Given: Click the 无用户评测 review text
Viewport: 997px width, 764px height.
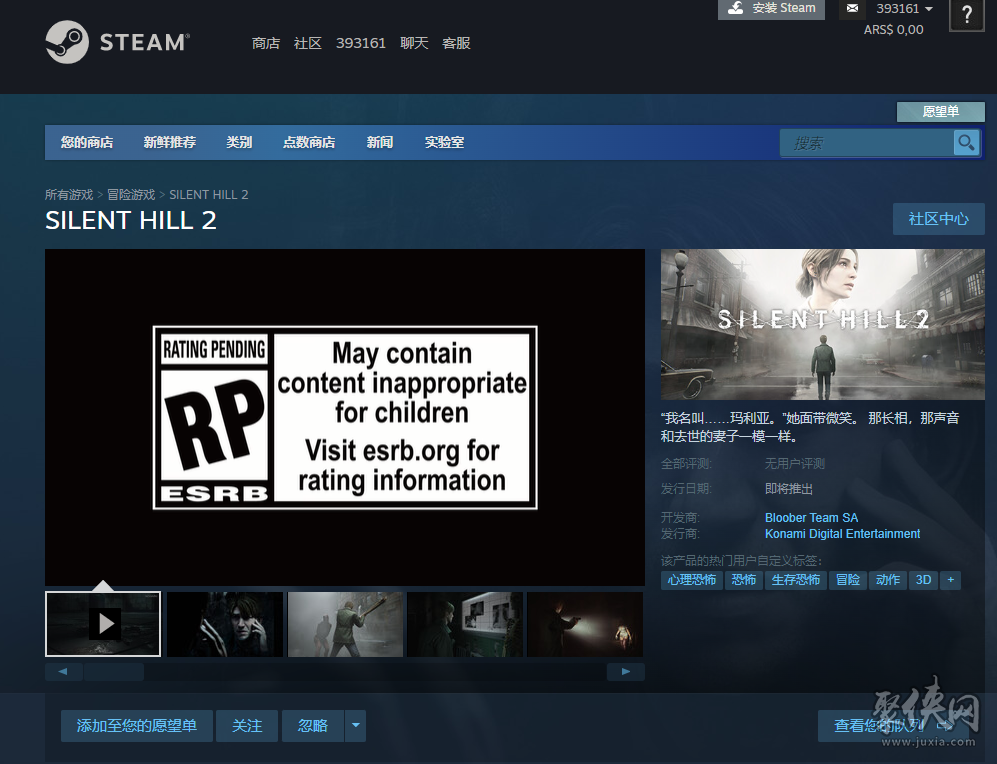Looking at the screenshot, I should tap(794, 463).
